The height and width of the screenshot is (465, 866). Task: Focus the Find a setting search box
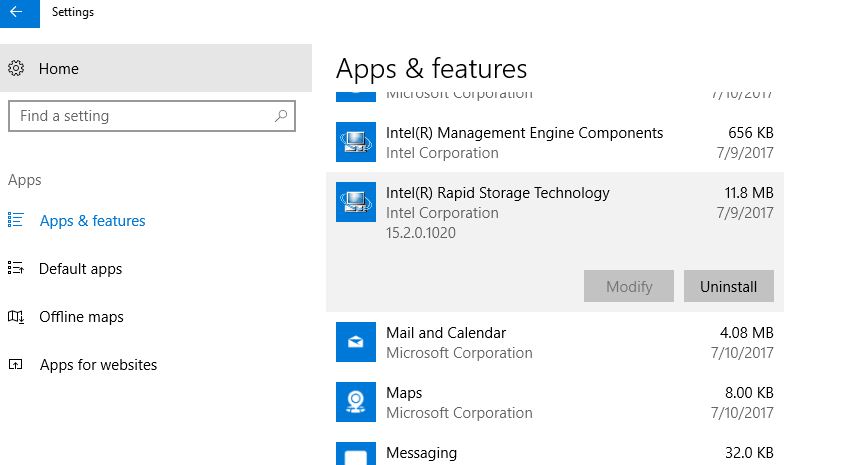(140, 116)
